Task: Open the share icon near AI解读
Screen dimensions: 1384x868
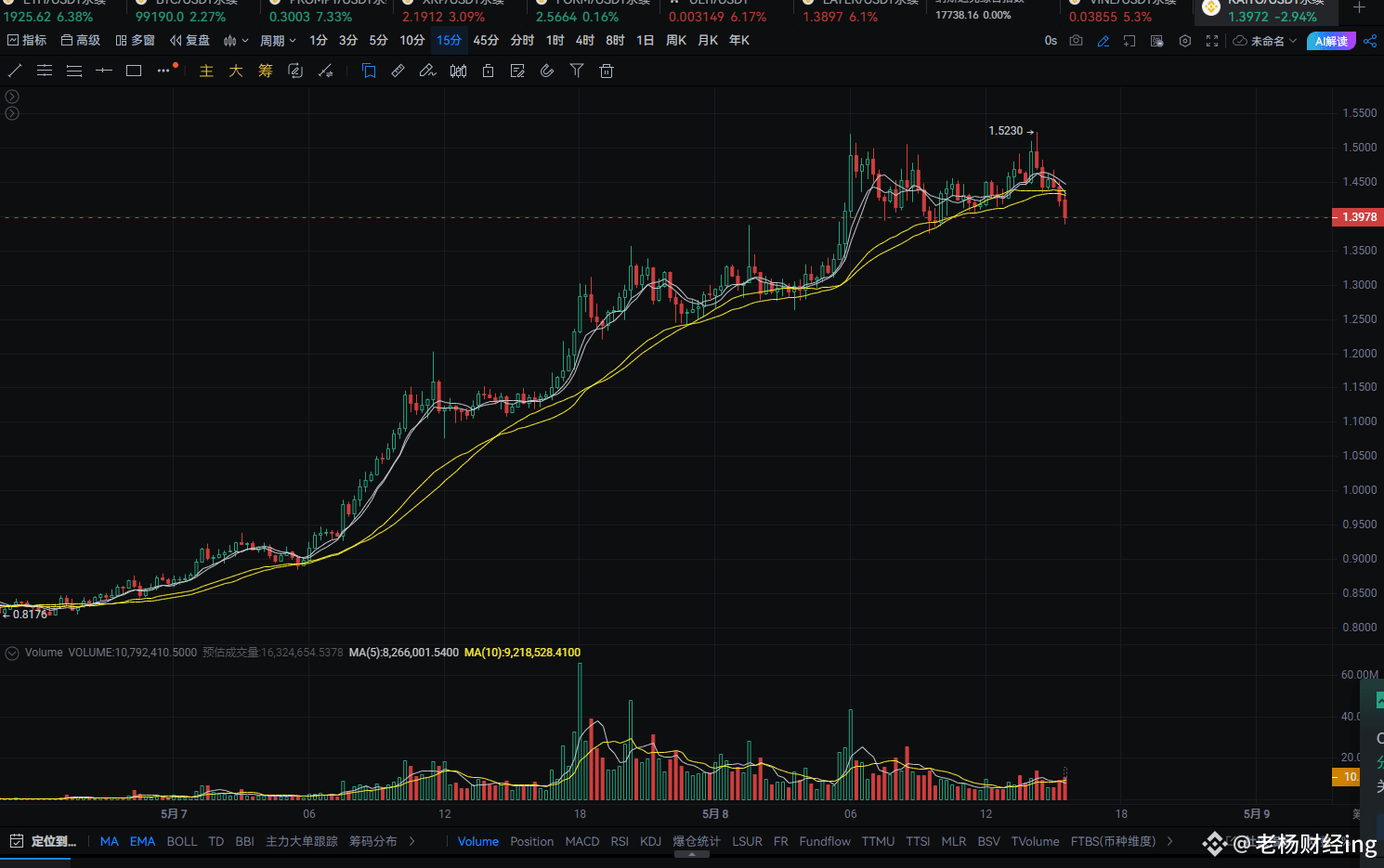Action: coord(1372,41)
